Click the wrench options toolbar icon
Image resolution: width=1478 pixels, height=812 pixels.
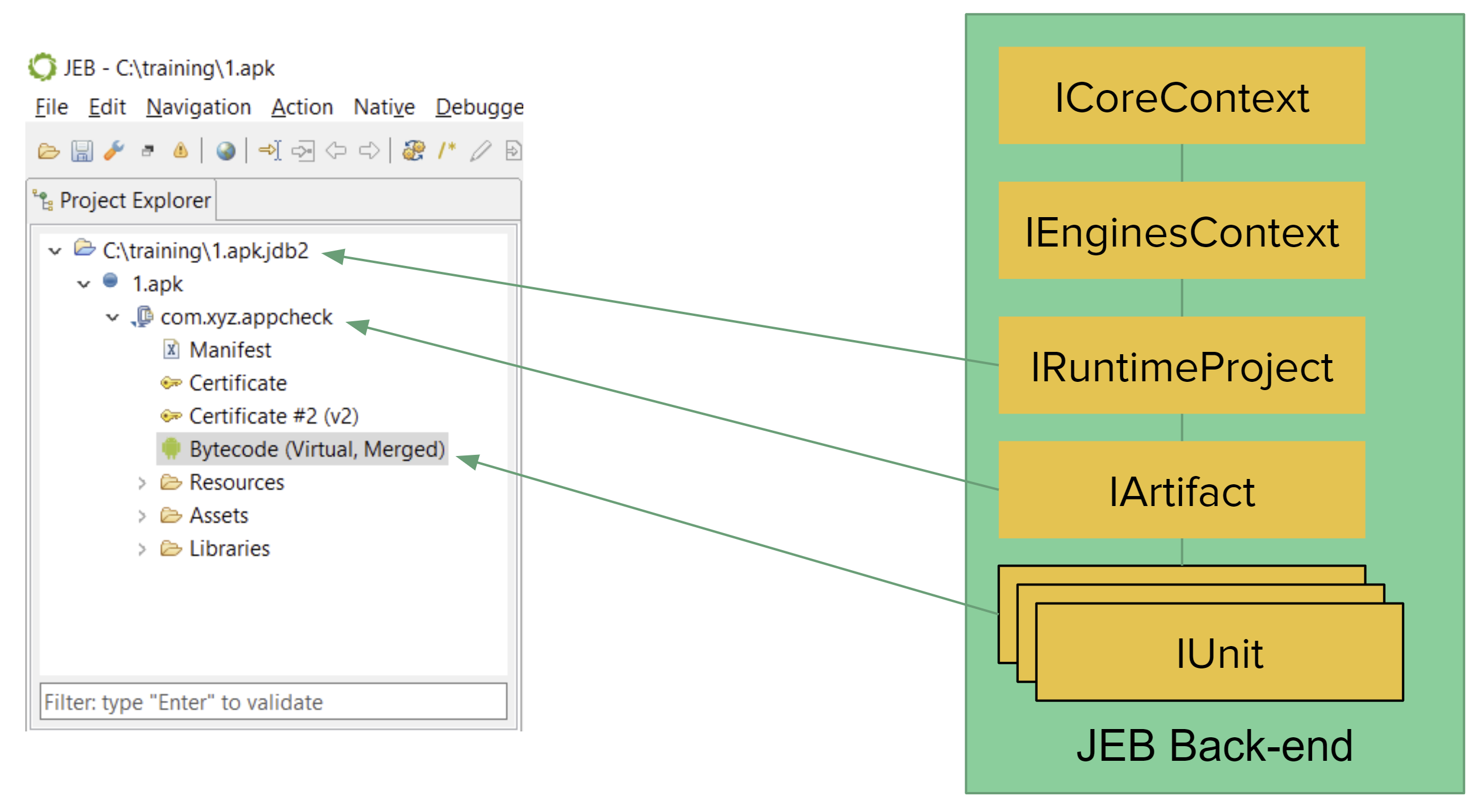(x=114, y=151)
